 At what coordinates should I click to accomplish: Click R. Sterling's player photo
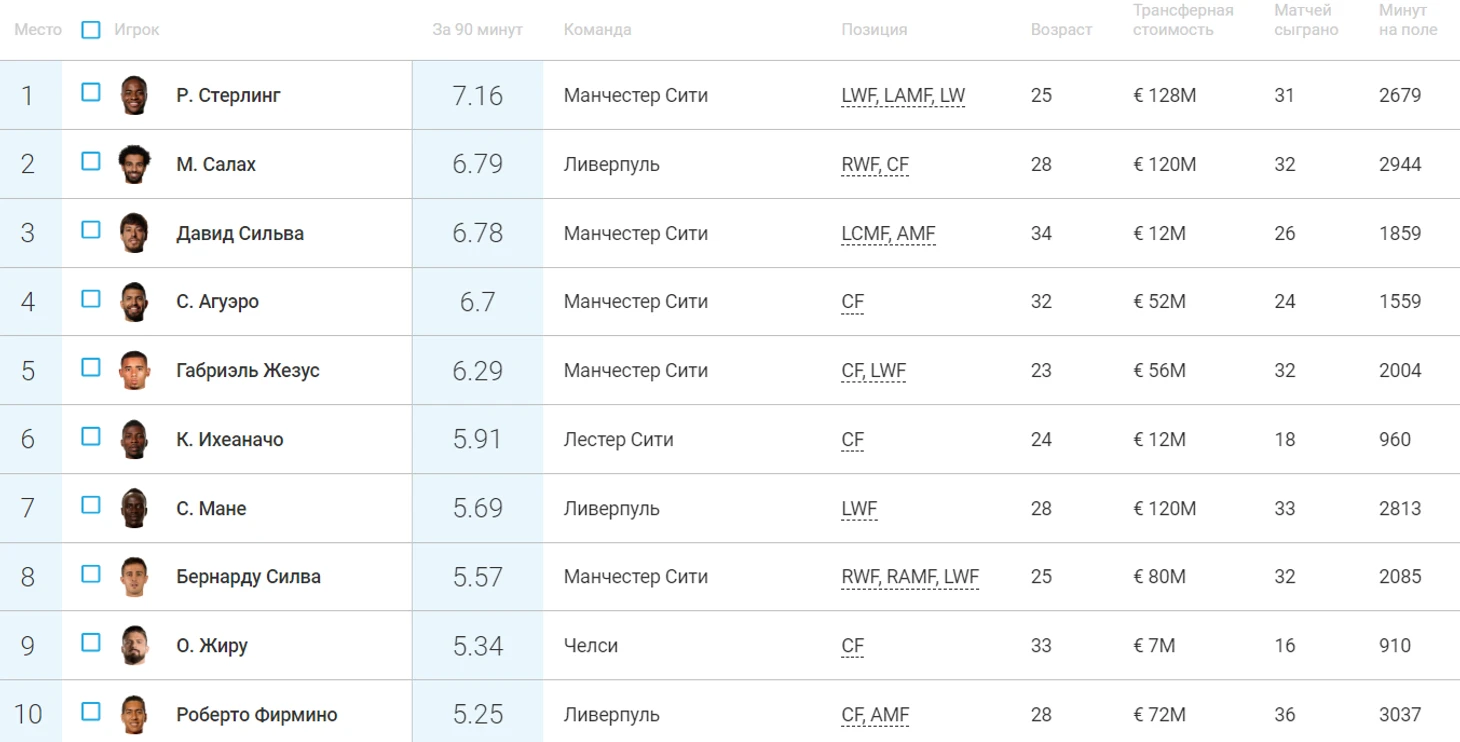pyautogui.click(x=133, y=96)
